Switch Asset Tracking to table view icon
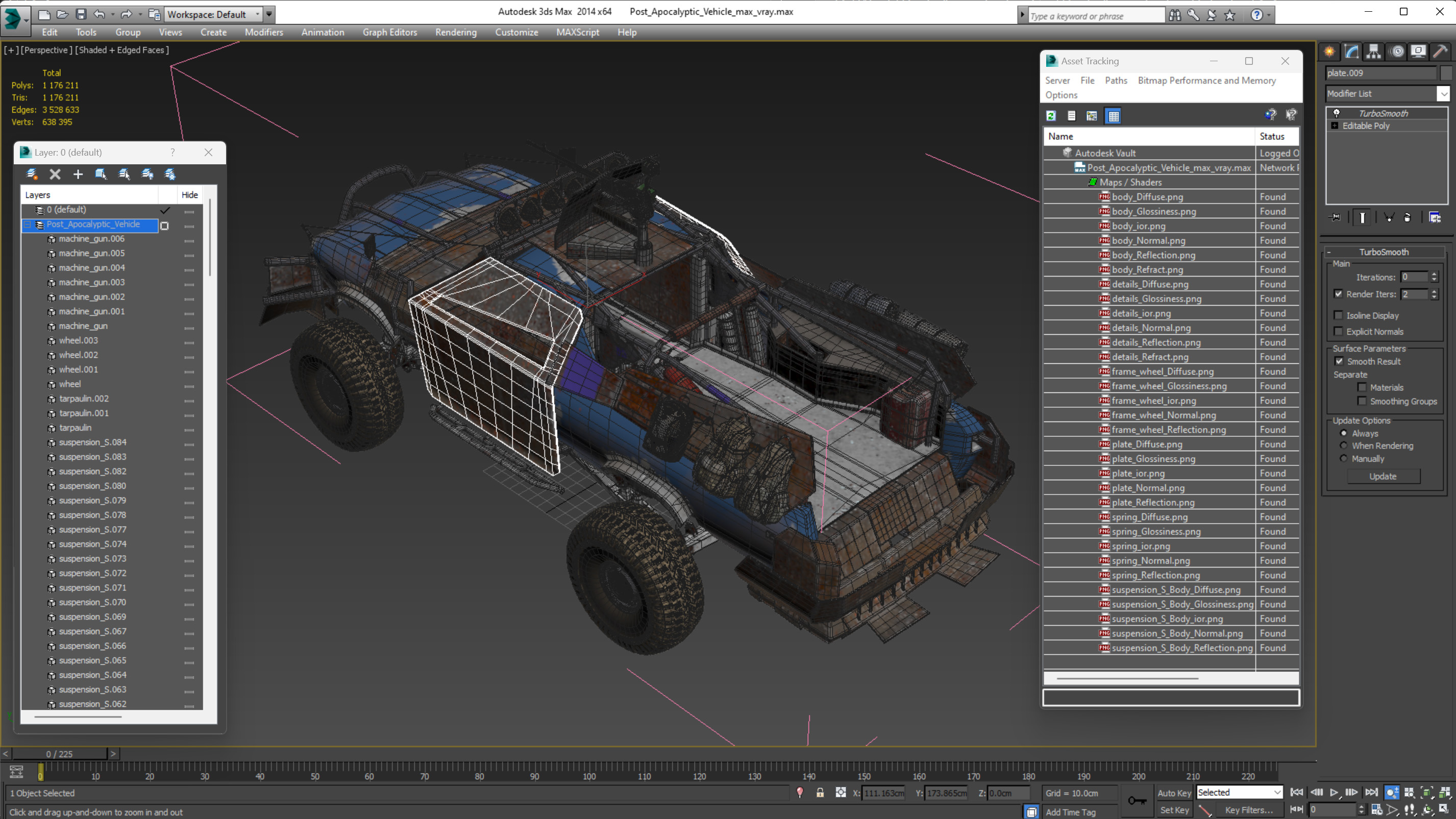 (x=1113, y=116)
